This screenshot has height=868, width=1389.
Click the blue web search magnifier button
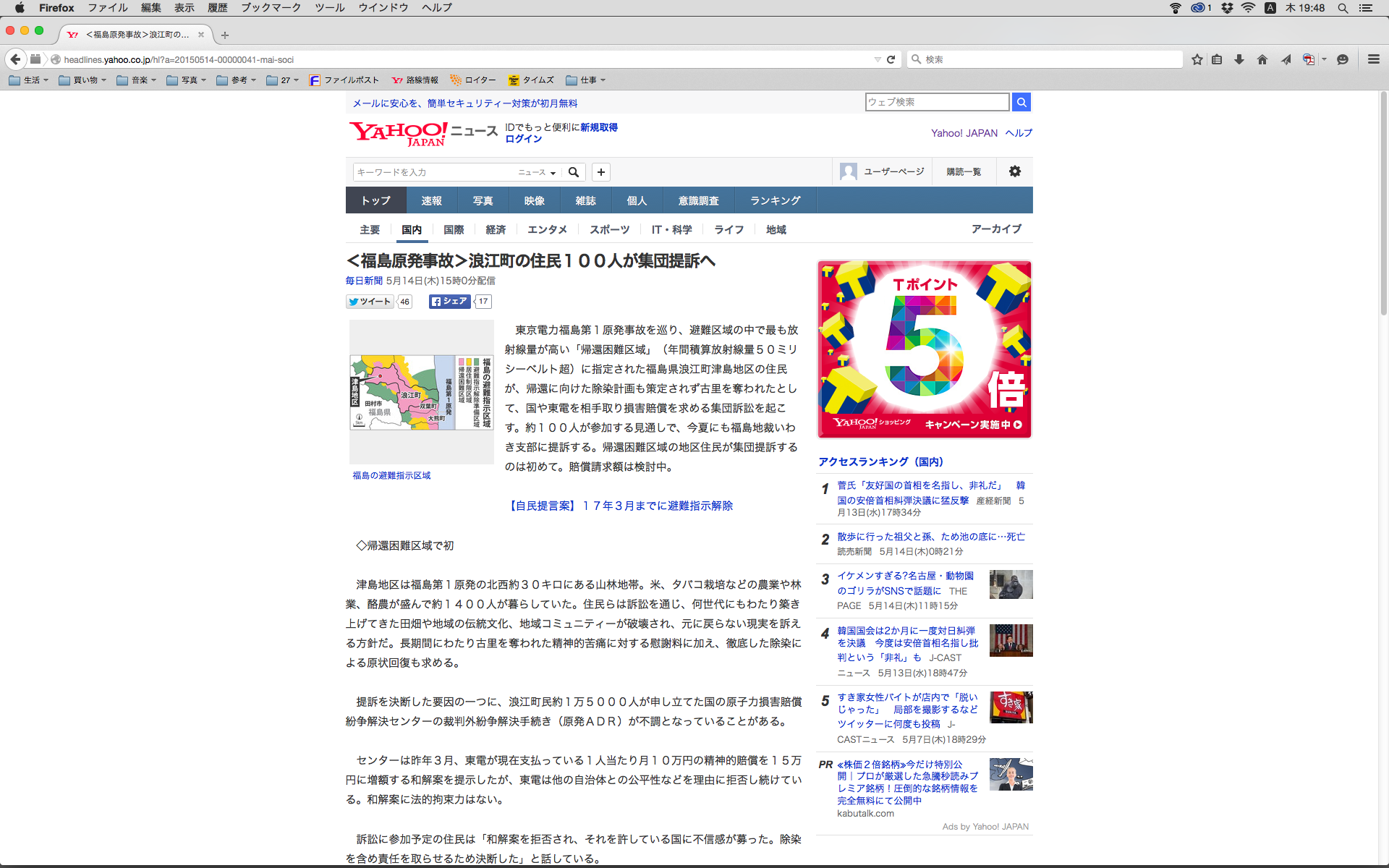(x=1021, y=102)
